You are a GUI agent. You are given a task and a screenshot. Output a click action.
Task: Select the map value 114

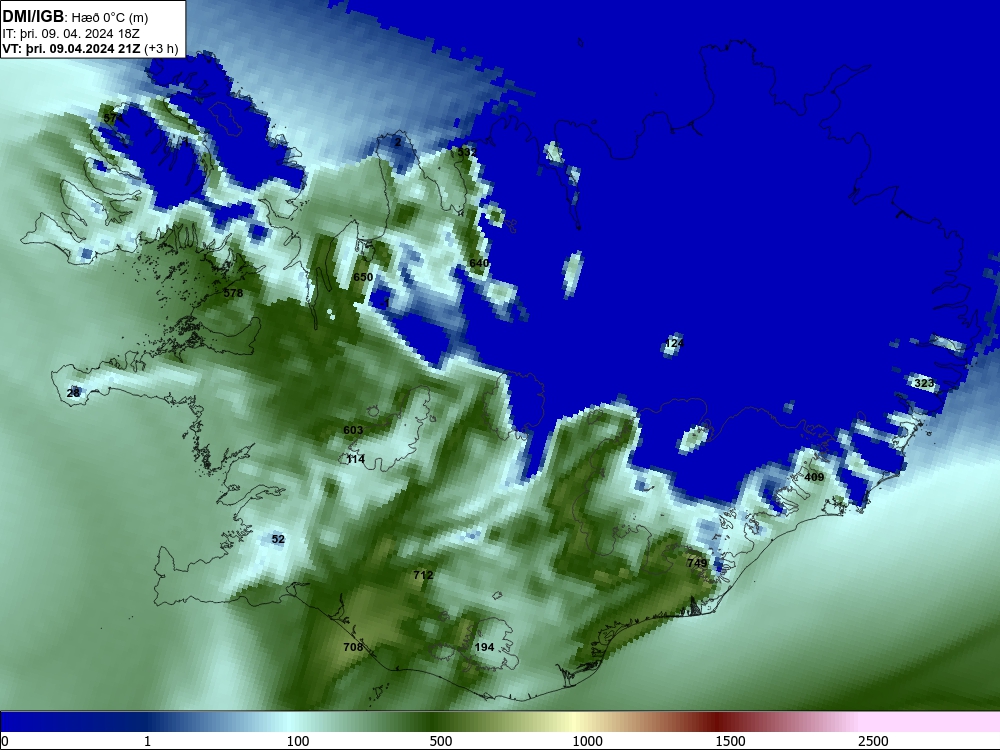coord(355,459)
